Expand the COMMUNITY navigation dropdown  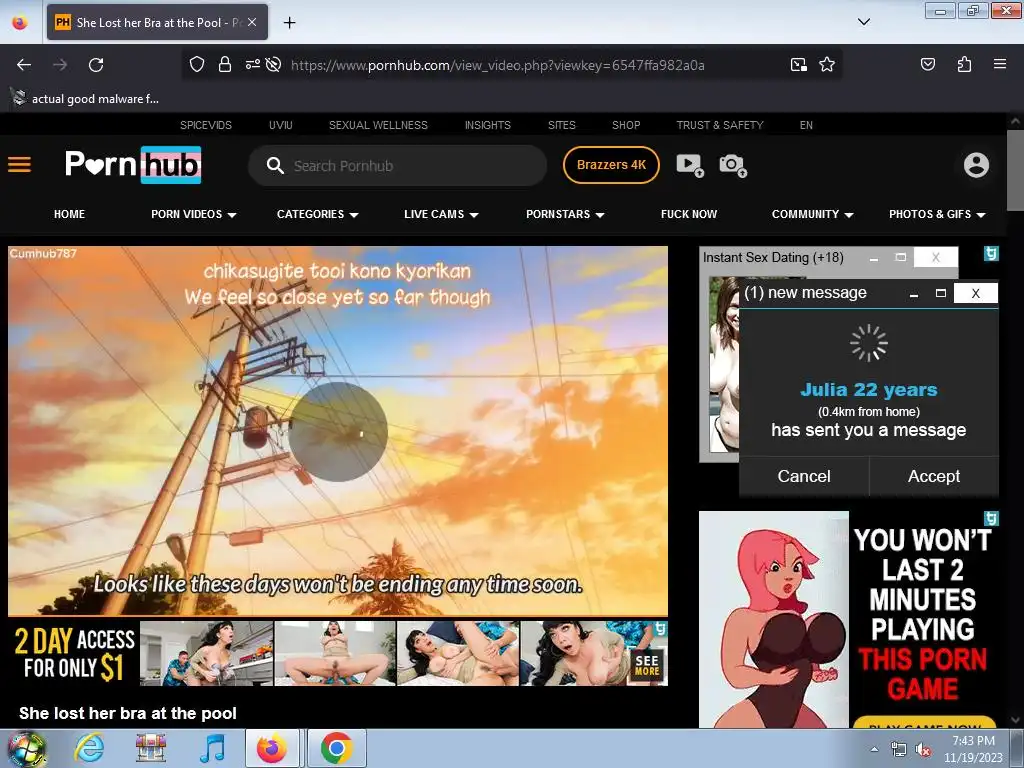click(812, 214)
